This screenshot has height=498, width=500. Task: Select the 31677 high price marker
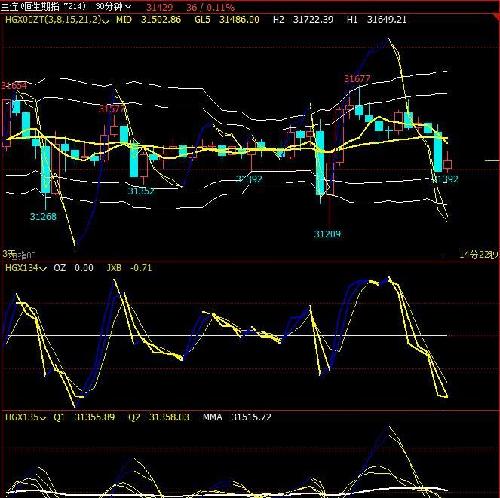pyautogui.click(x=357, y=79)
